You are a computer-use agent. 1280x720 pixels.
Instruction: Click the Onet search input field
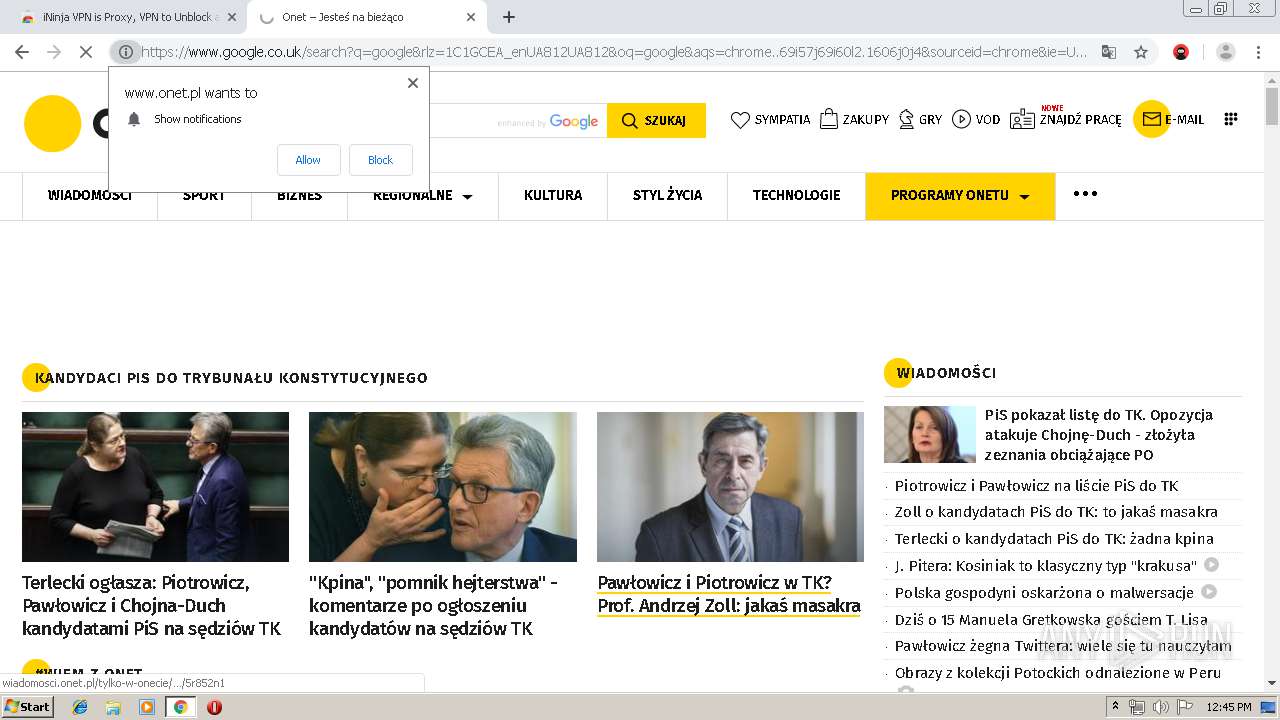tap(518, 120)
